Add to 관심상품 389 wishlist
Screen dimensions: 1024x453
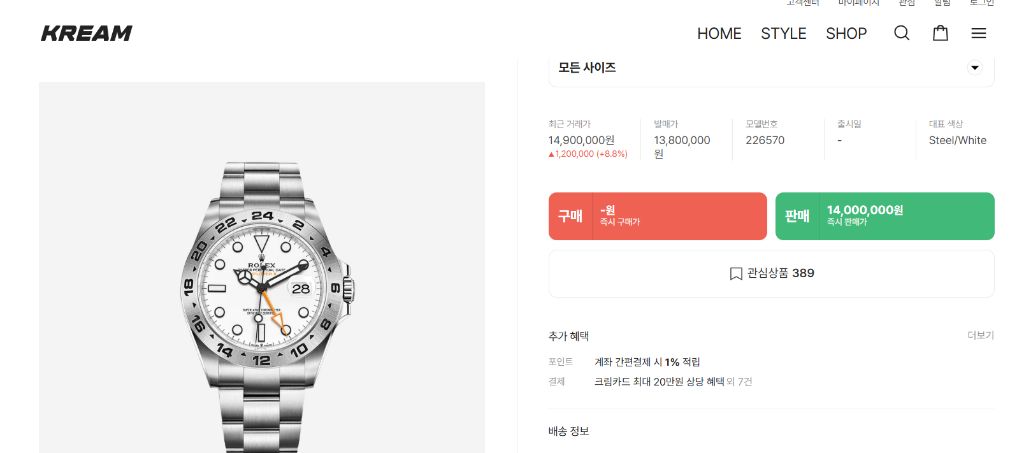tap(771, 273)
